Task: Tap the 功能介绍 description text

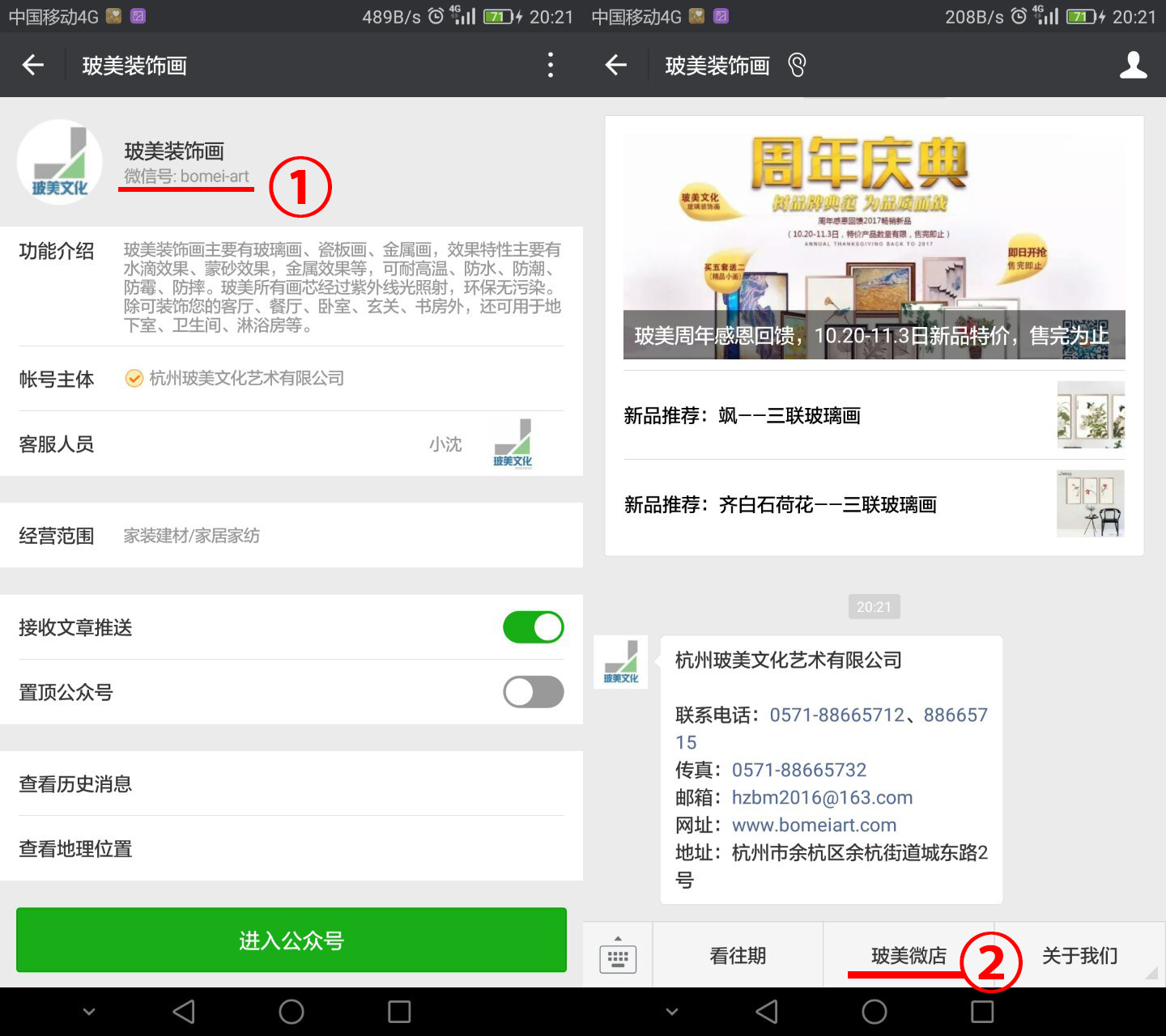Action: [342, 287]
